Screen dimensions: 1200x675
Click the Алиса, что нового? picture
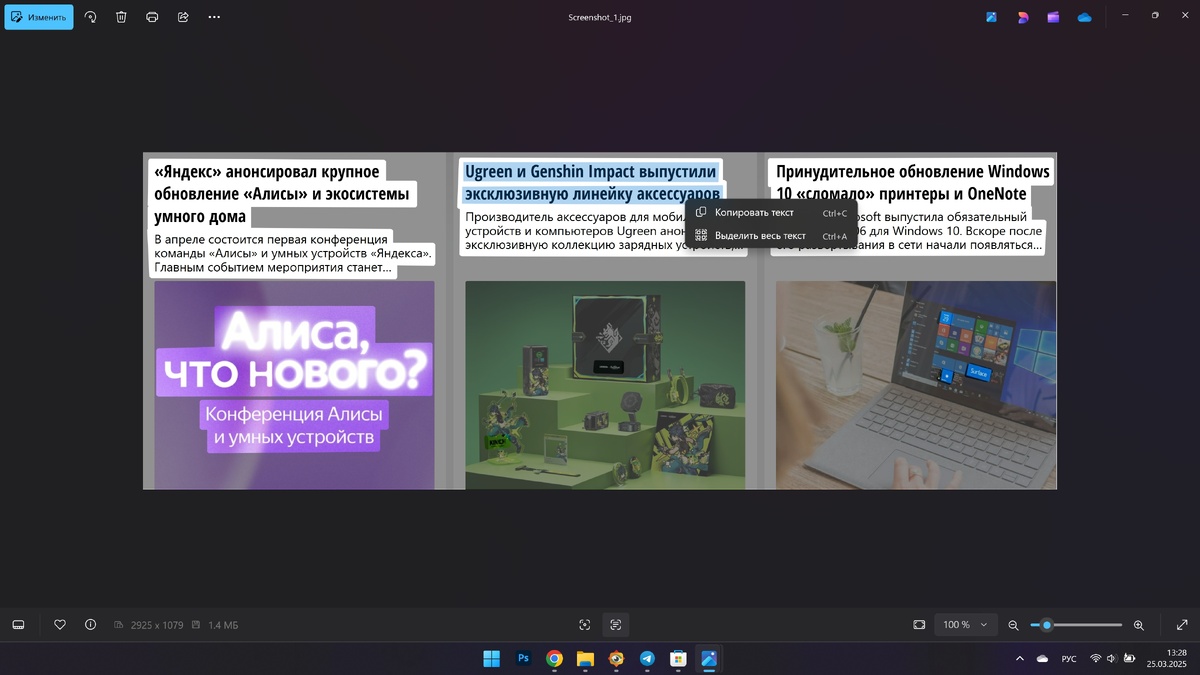294,385
